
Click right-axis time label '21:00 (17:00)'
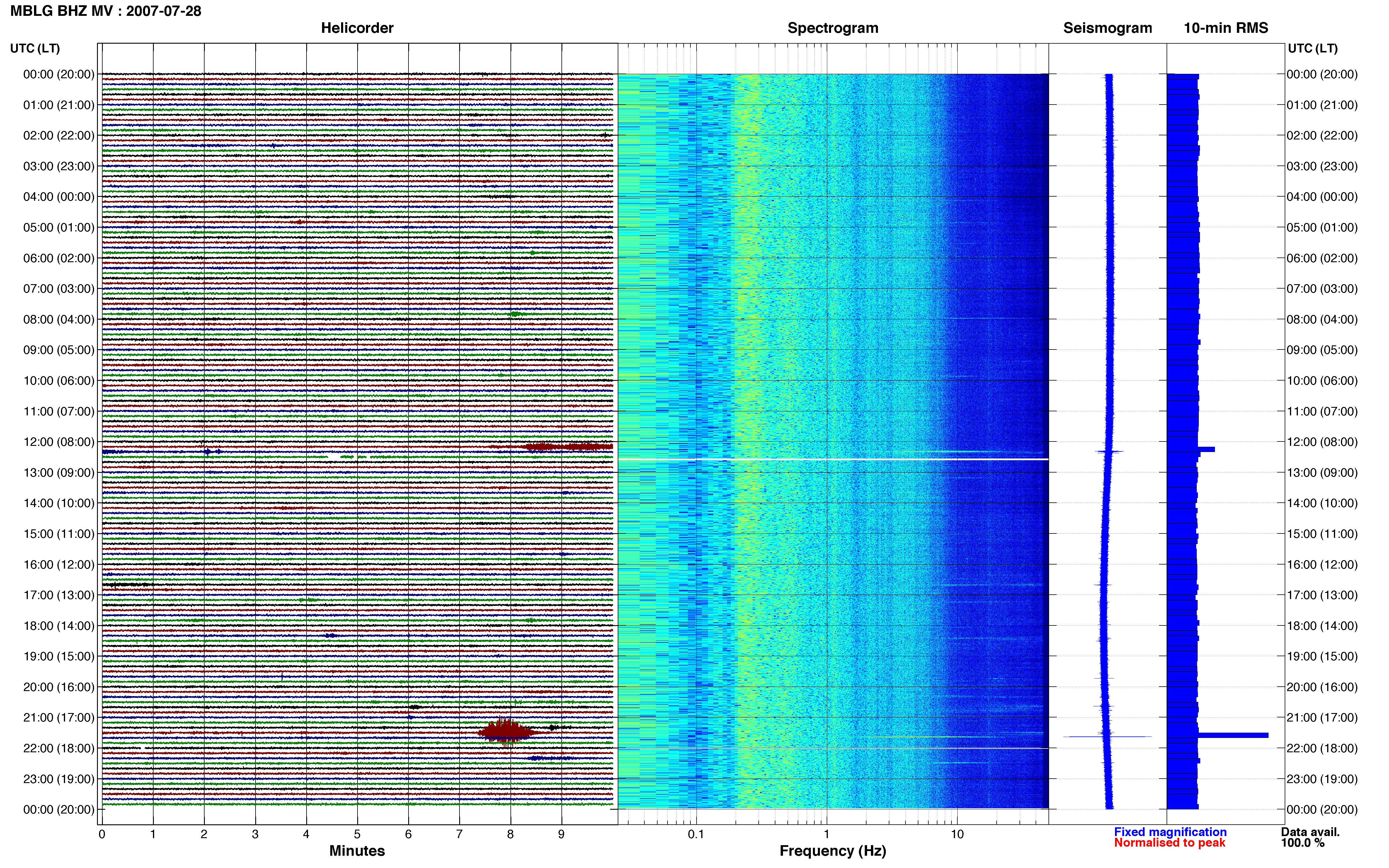click(1322, 718)
